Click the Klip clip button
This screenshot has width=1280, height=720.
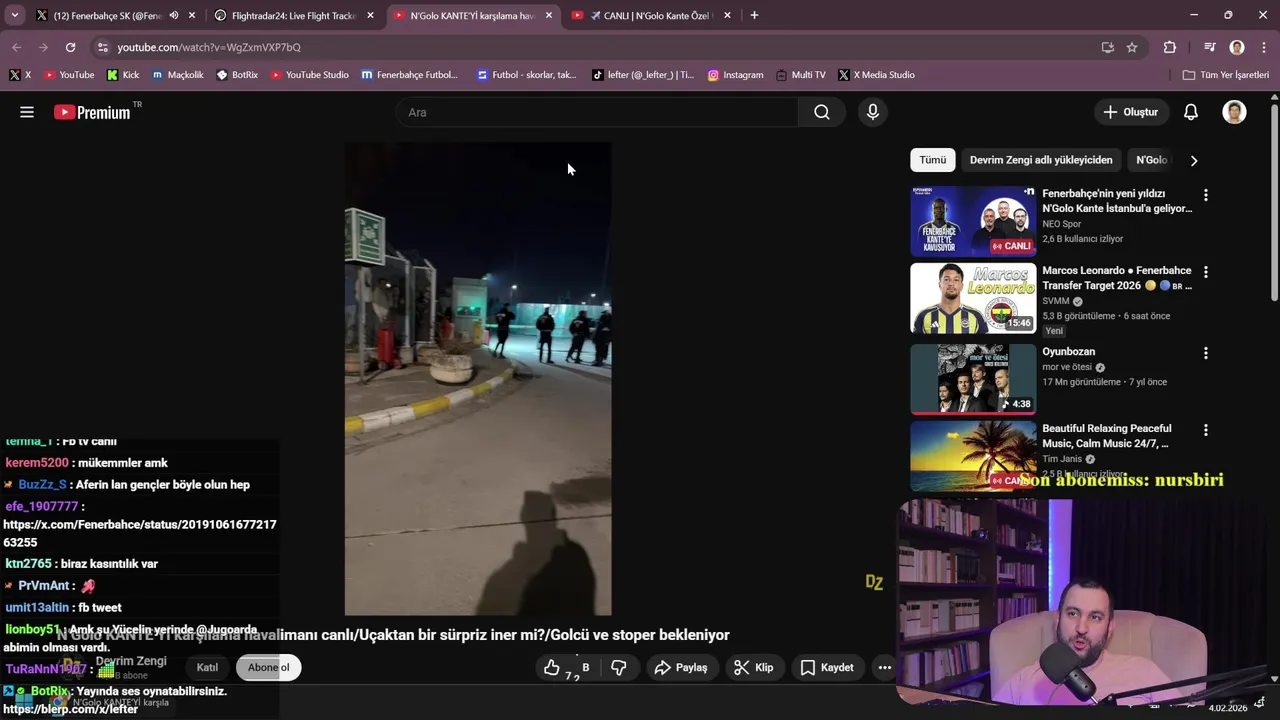point(754,667)
